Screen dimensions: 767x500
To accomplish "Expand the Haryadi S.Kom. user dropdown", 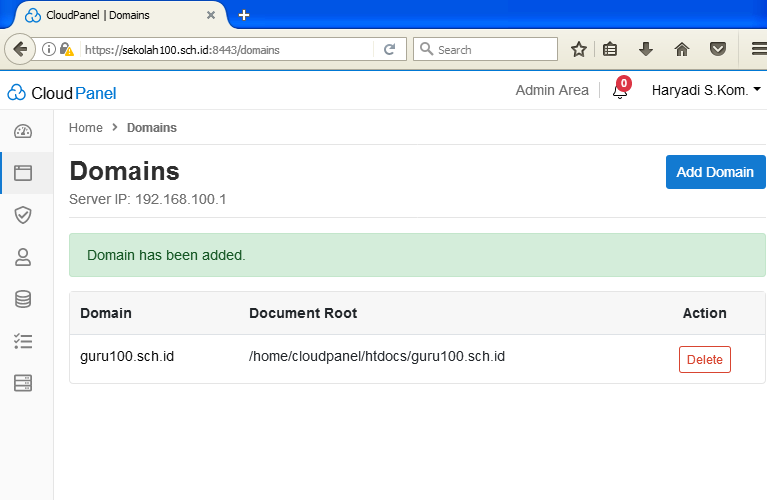I will pos(706,90).
